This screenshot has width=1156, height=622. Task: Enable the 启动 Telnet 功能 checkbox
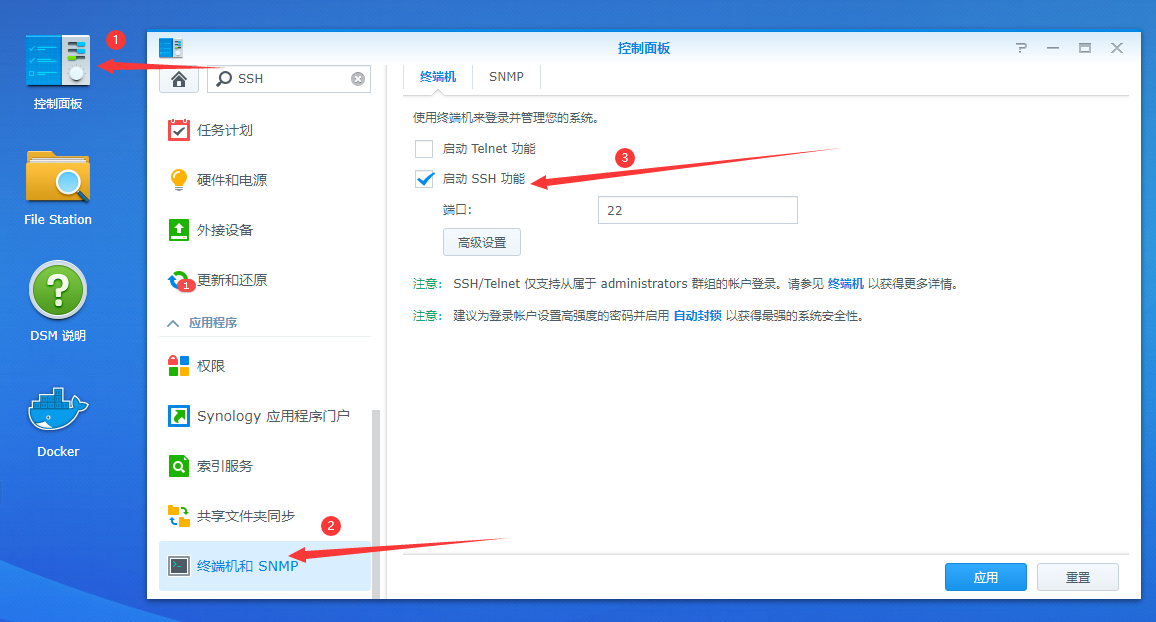click(x=424, y=149)
